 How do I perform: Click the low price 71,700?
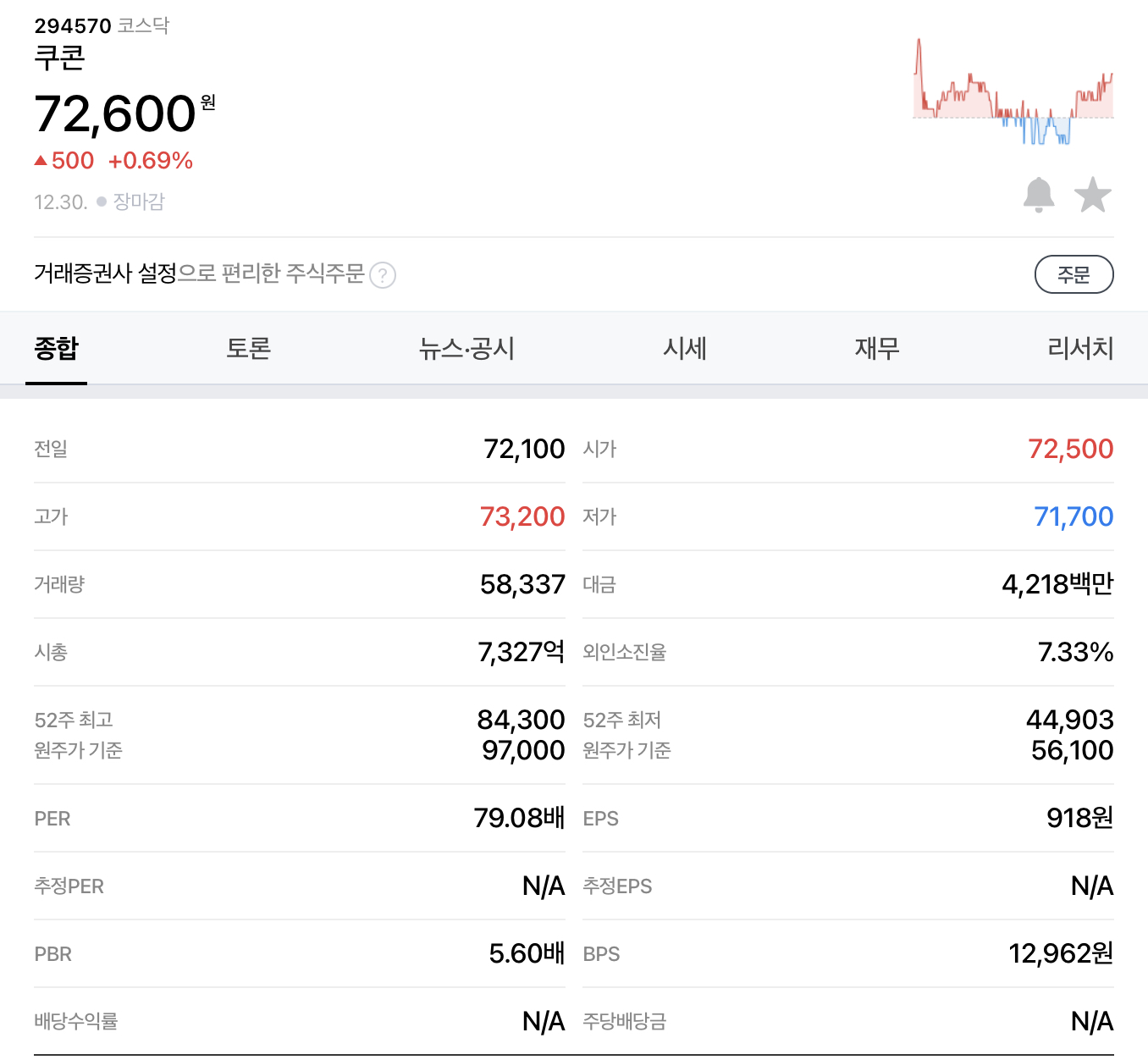pos(1073,516)
